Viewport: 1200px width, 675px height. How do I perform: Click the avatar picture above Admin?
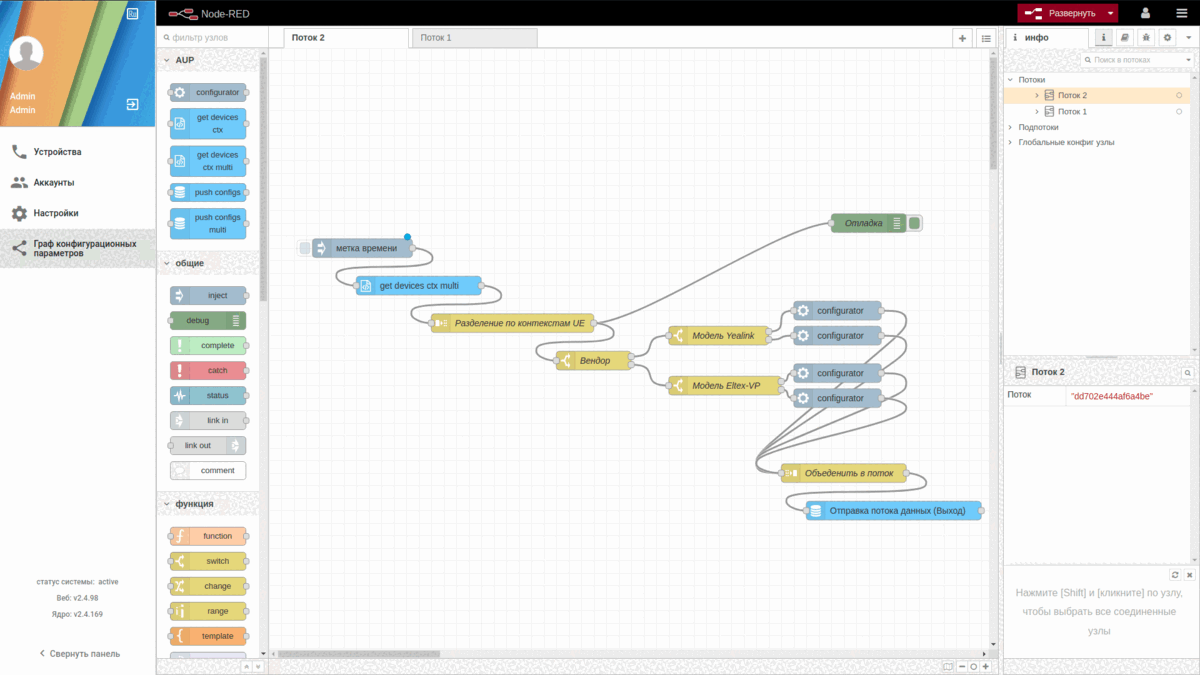tap(26, 53)
